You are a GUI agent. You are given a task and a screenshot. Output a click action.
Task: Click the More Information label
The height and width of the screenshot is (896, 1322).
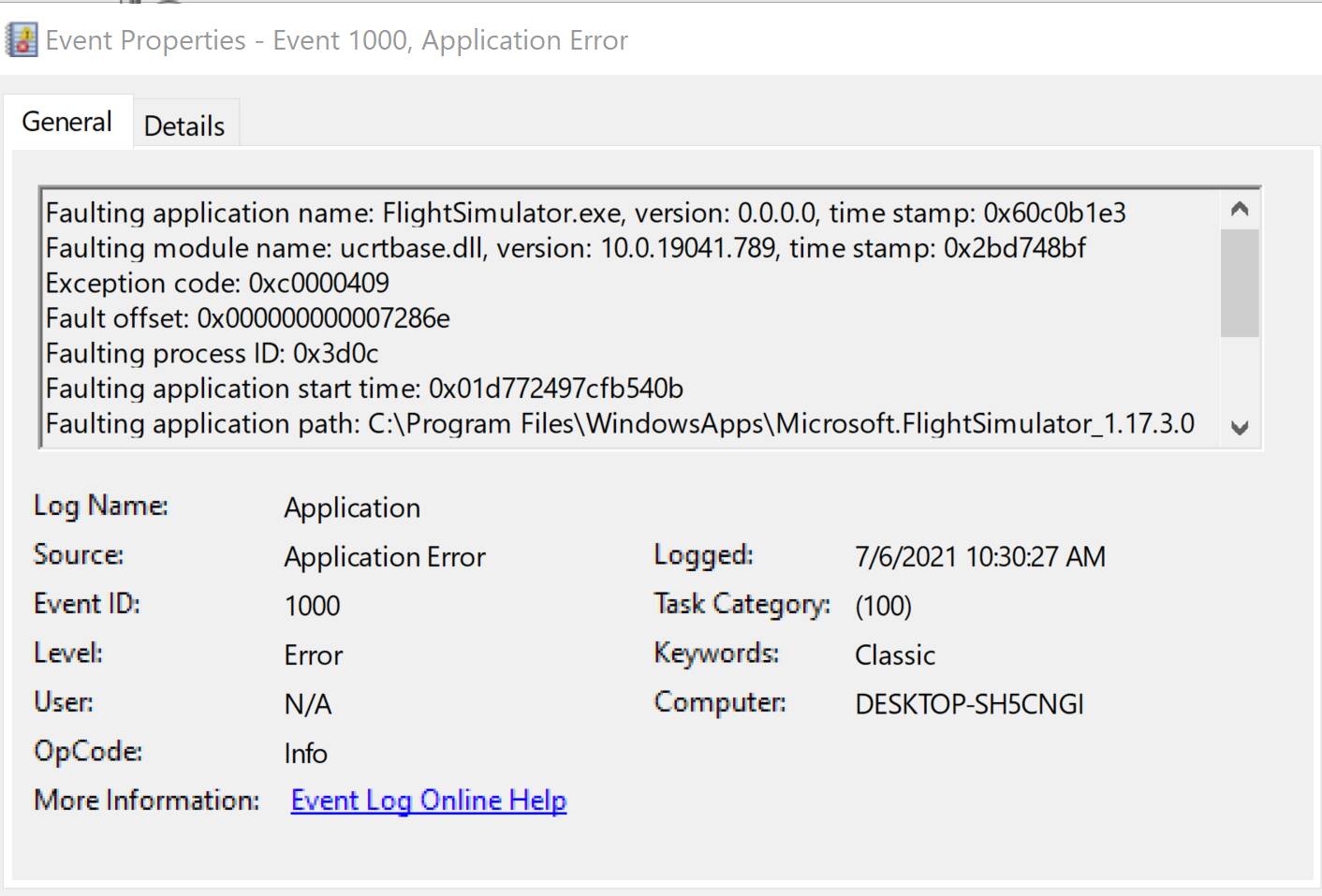click(x=147, y=801)
